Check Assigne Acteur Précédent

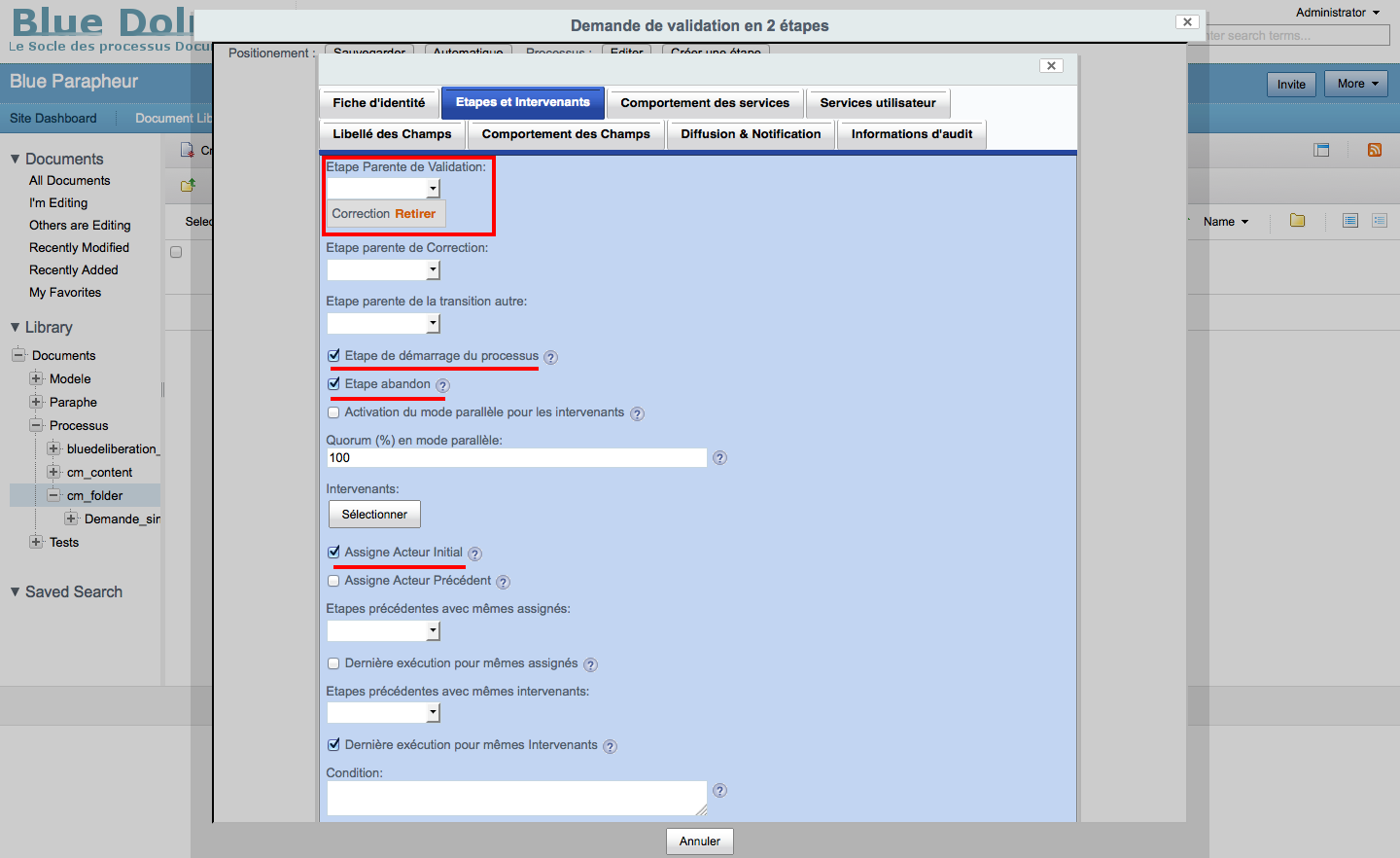coord(333,581)
